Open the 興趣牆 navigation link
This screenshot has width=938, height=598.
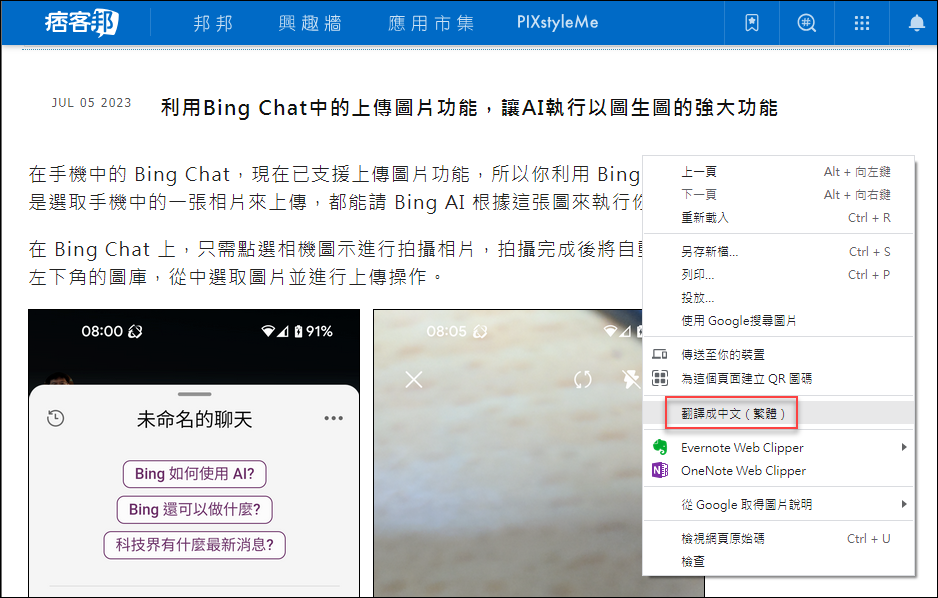(x=310, y=23)
